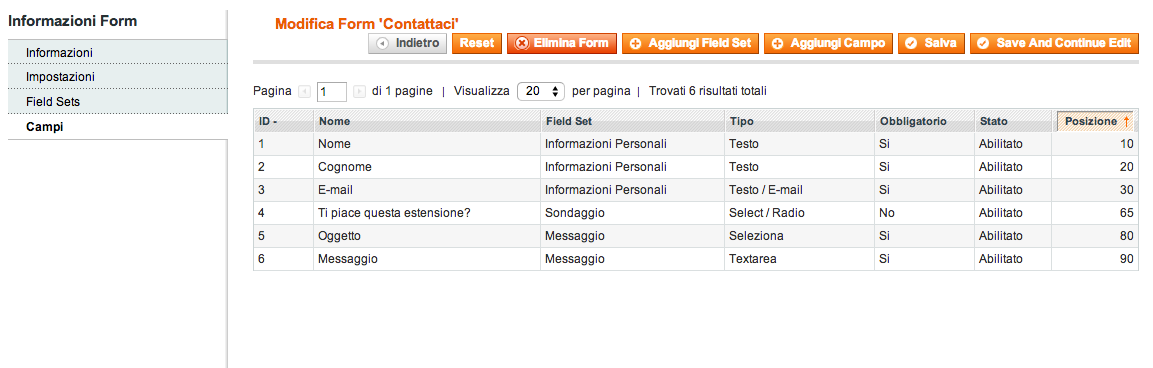Click the Aggiungi Field Set button
Screen dimensions: 1153x368
690,43
